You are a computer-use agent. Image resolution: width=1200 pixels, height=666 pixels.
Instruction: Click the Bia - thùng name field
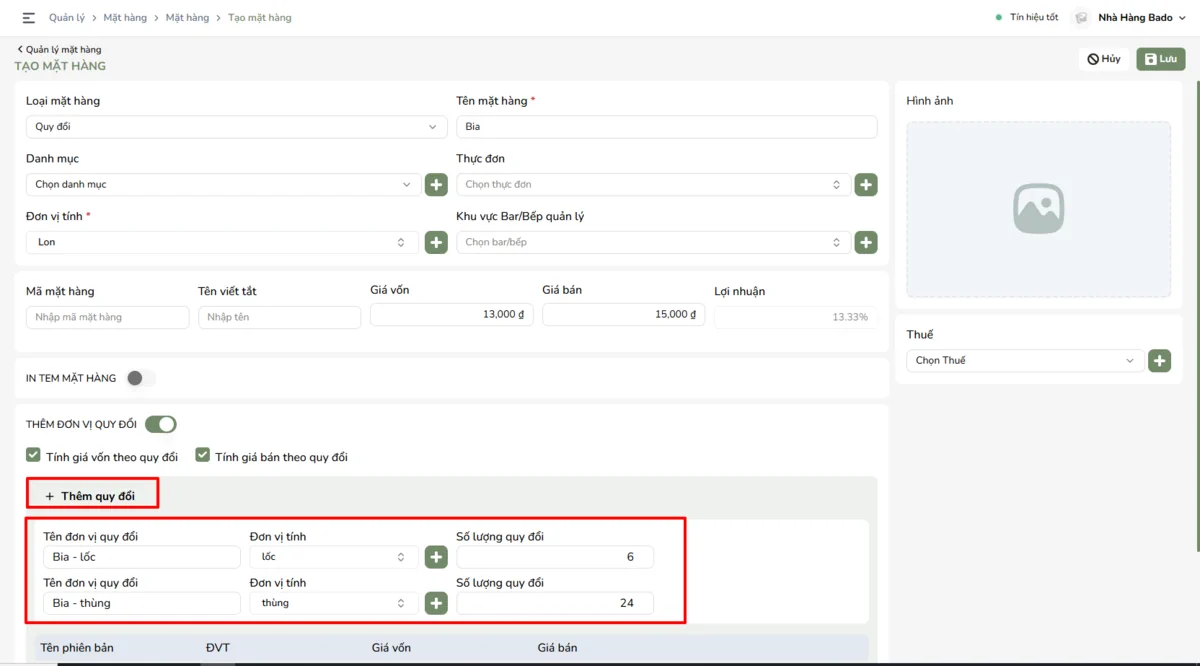pos(142,603)
